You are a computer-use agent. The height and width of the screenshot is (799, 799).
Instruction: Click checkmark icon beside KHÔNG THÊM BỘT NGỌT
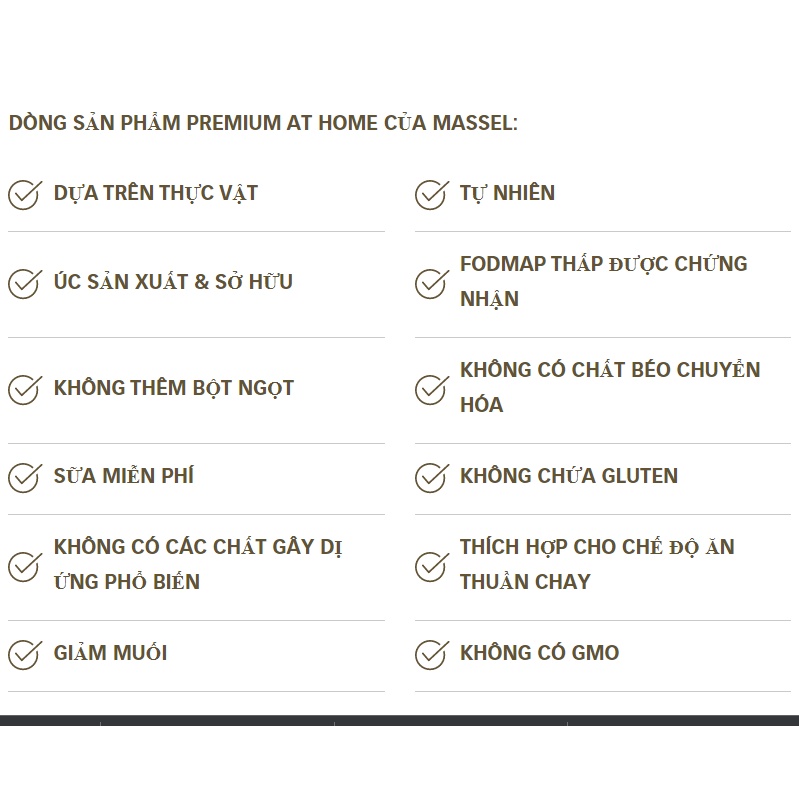click(24, 389)
